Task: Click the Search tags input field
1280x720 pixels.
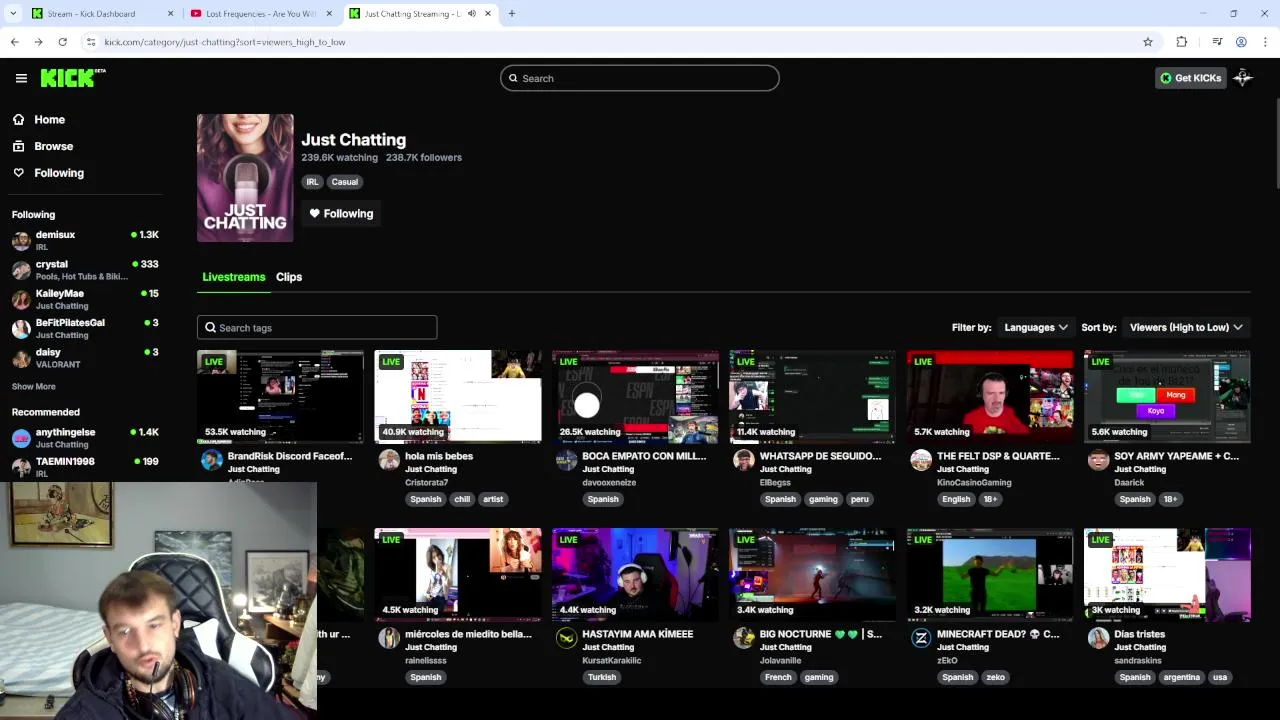Action: click(x=317, y=328)
